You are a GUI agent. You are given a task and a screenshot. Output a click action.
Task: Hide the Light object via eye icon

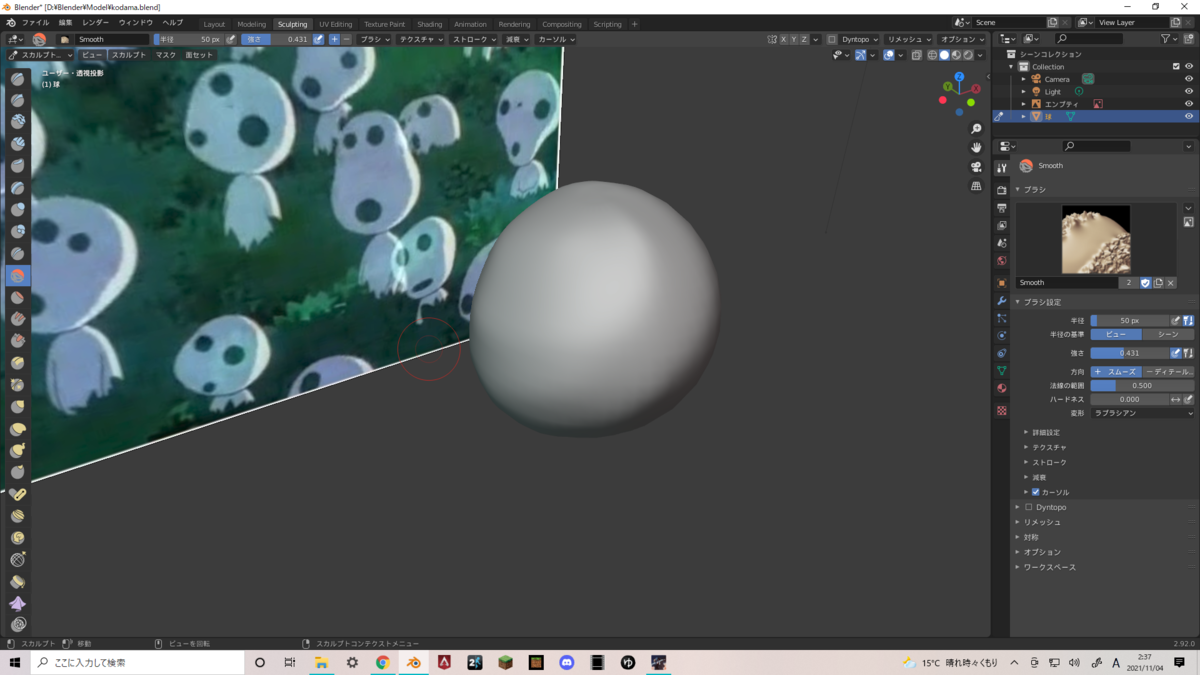coord(1189,91)
